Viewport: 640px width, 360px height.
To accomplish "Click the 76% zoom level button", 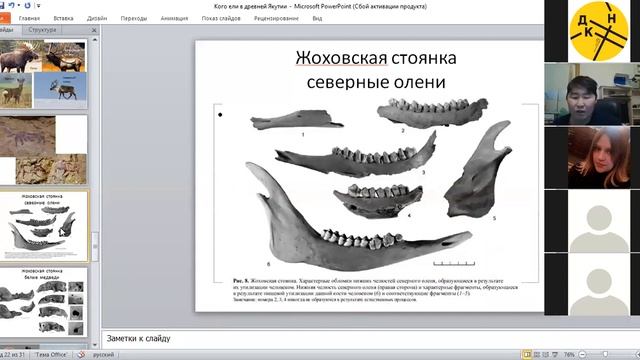I will pos(569,355).
